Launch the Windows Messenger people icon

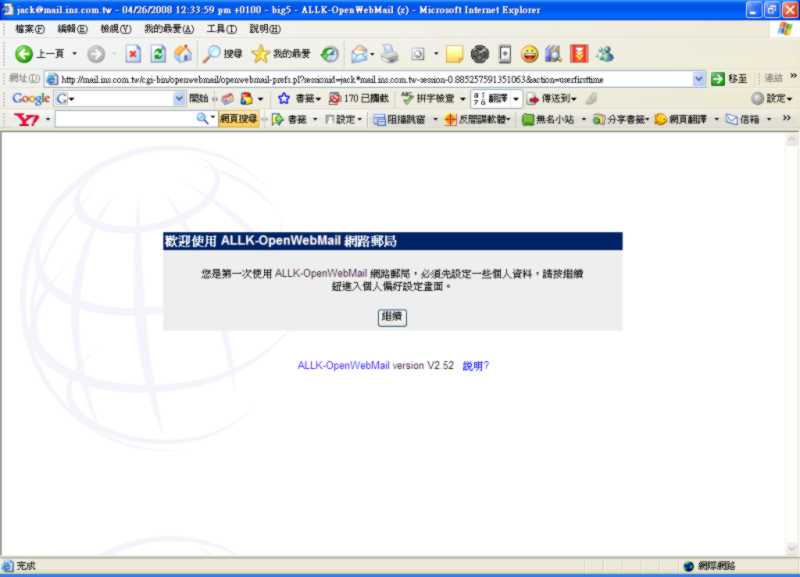(605, 54)
